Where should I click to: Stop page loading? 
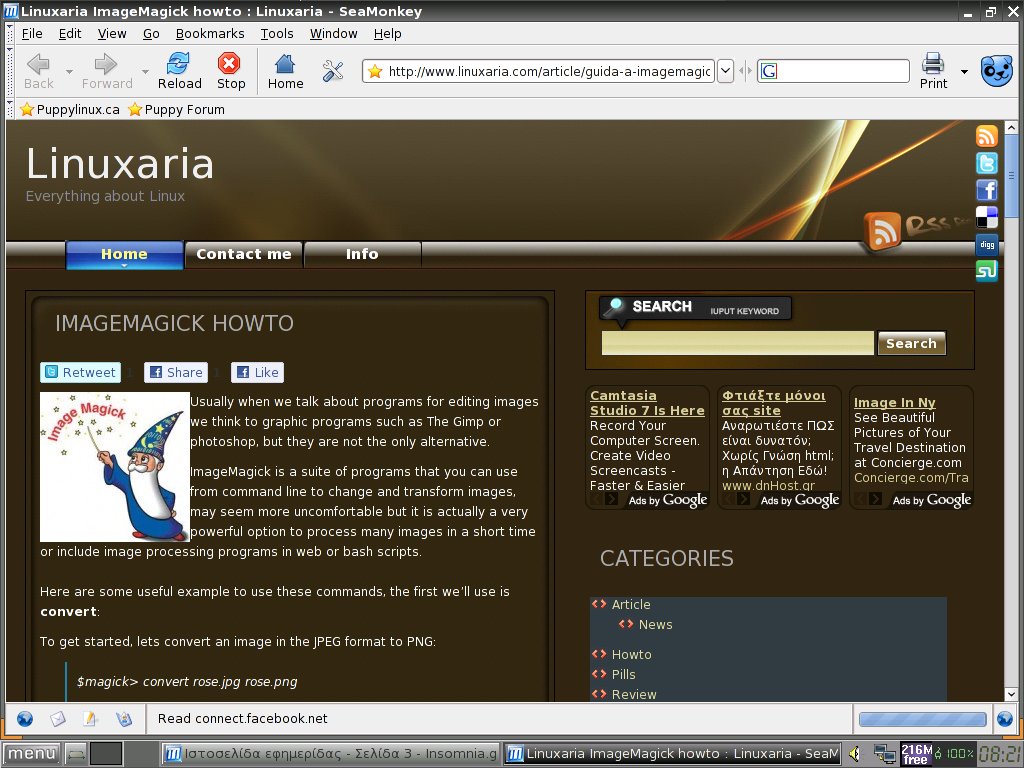(x=231, y=71)
